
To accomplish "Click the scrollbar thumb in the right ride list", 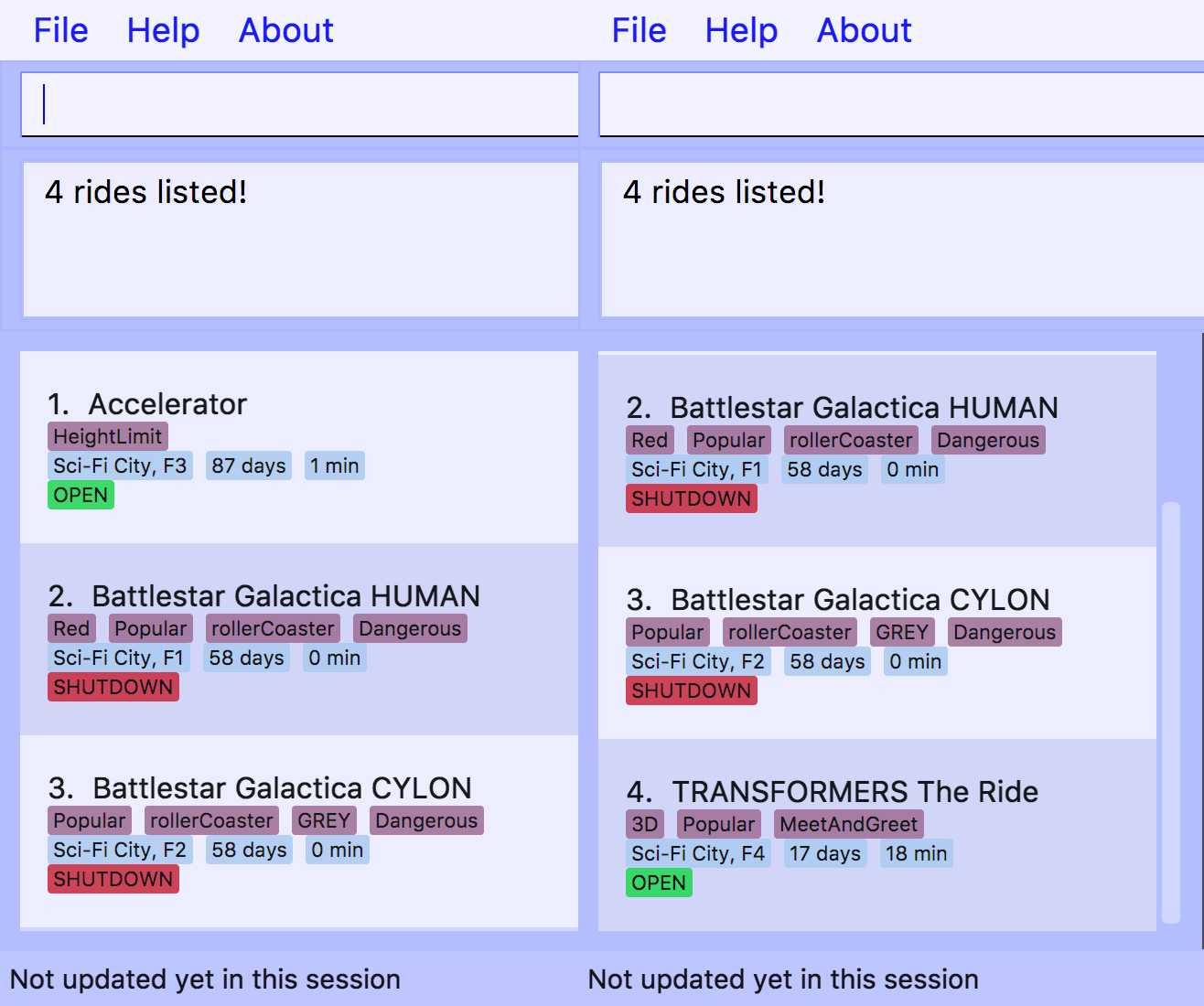I will tap(1170, 712).
